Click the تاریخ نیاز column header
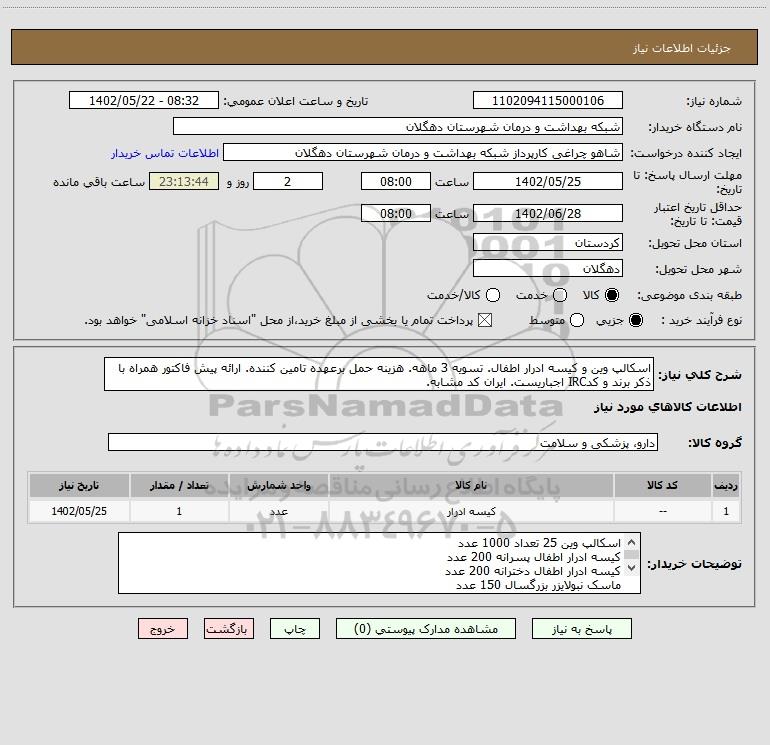 point(79,485)
